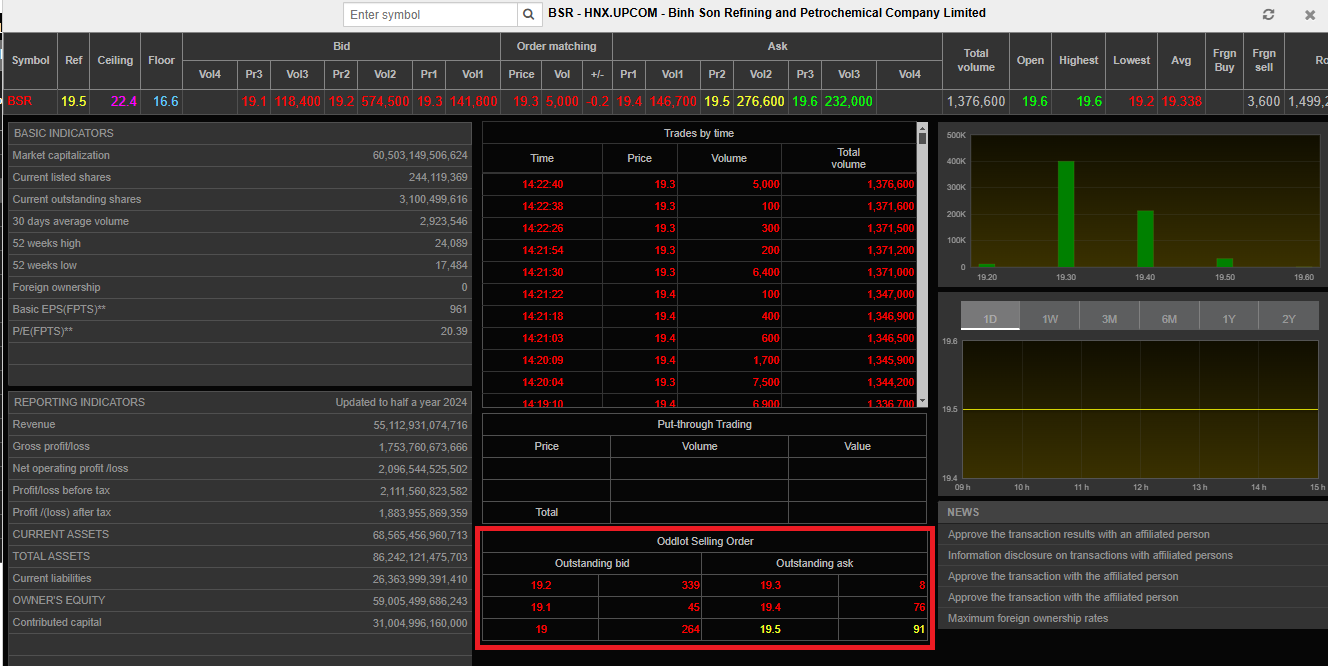The width and height of the screenshot is (1328, 666).
Task: Click the floor price 16.6
Action: tap(166, 101)
